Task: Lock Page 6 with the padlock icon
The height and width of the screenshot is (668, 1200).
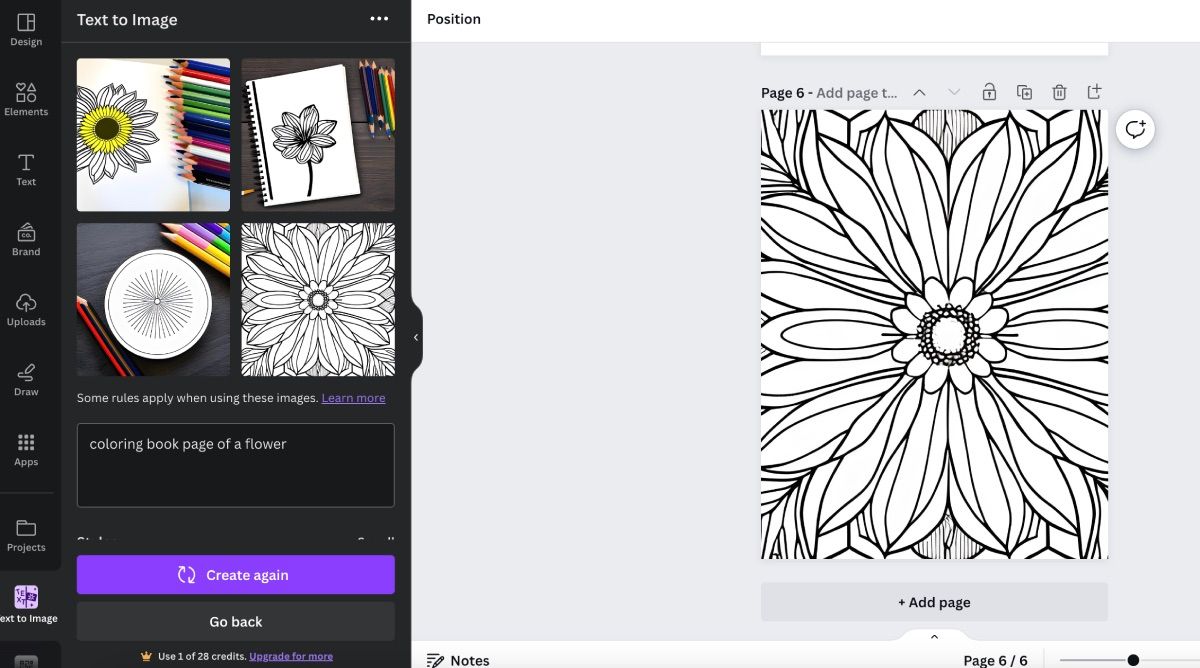Action: coord(989,91)
